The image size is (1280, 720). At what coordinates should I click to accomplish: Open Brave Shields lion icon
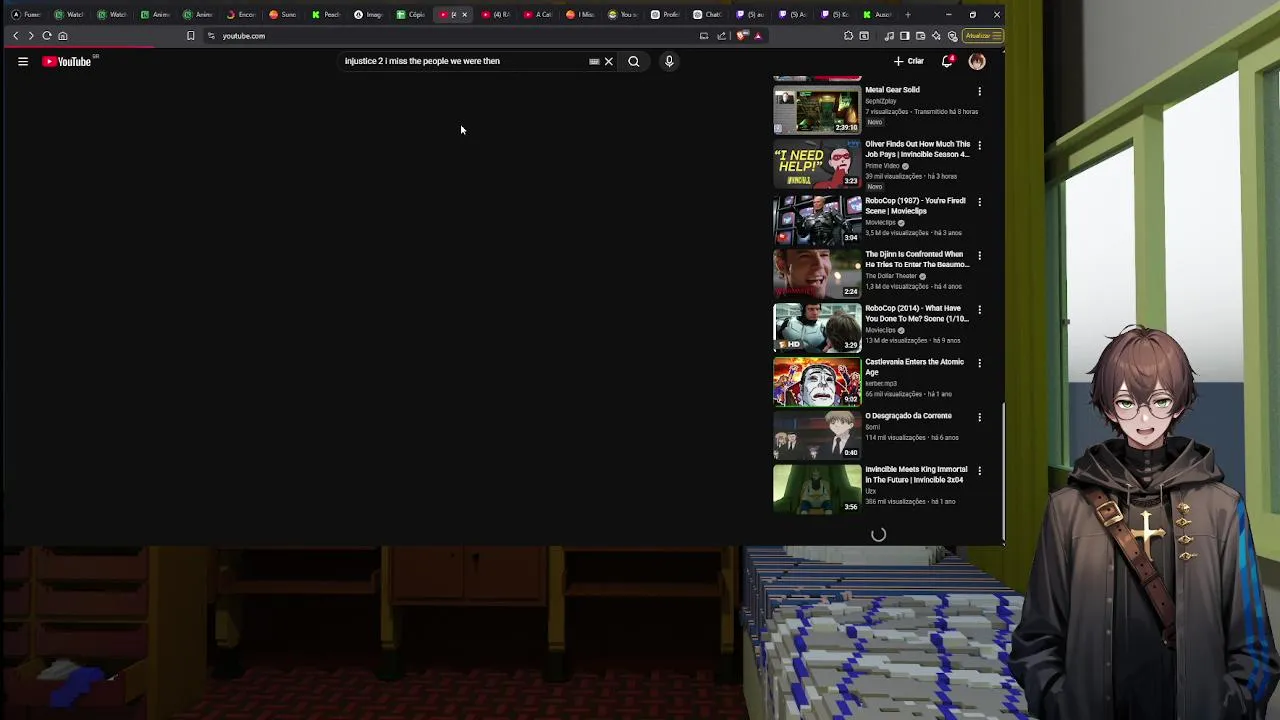742,36
